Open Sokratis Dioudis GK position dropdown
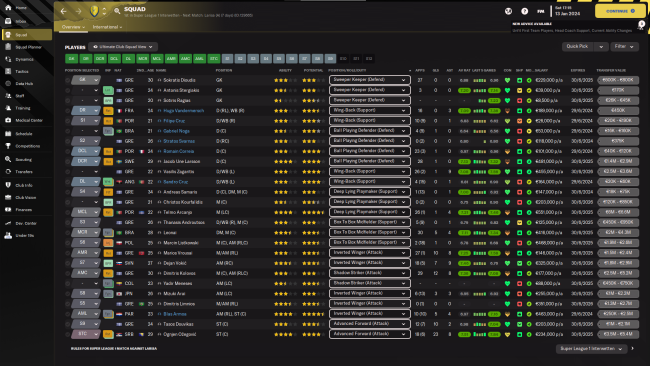650x366 pixels. pos(86,80)
